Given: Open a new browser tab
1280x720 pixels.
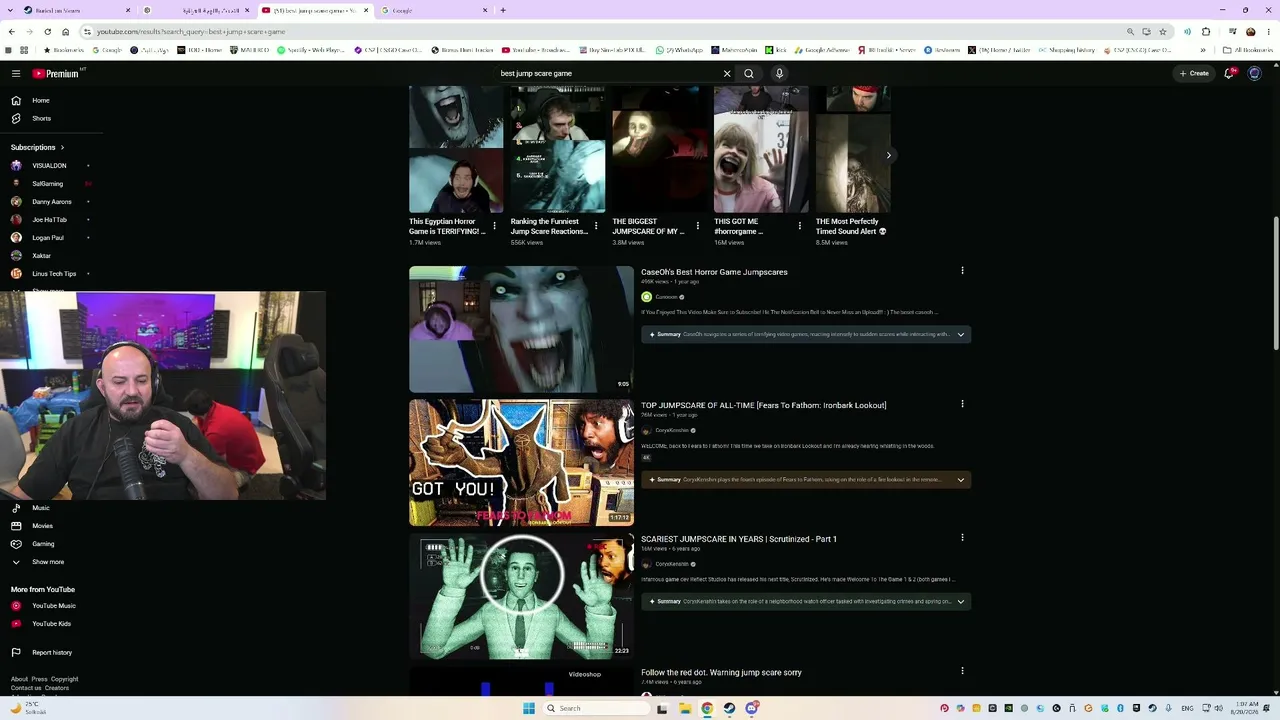Looking at the screenshot, I should coord(503,10).
